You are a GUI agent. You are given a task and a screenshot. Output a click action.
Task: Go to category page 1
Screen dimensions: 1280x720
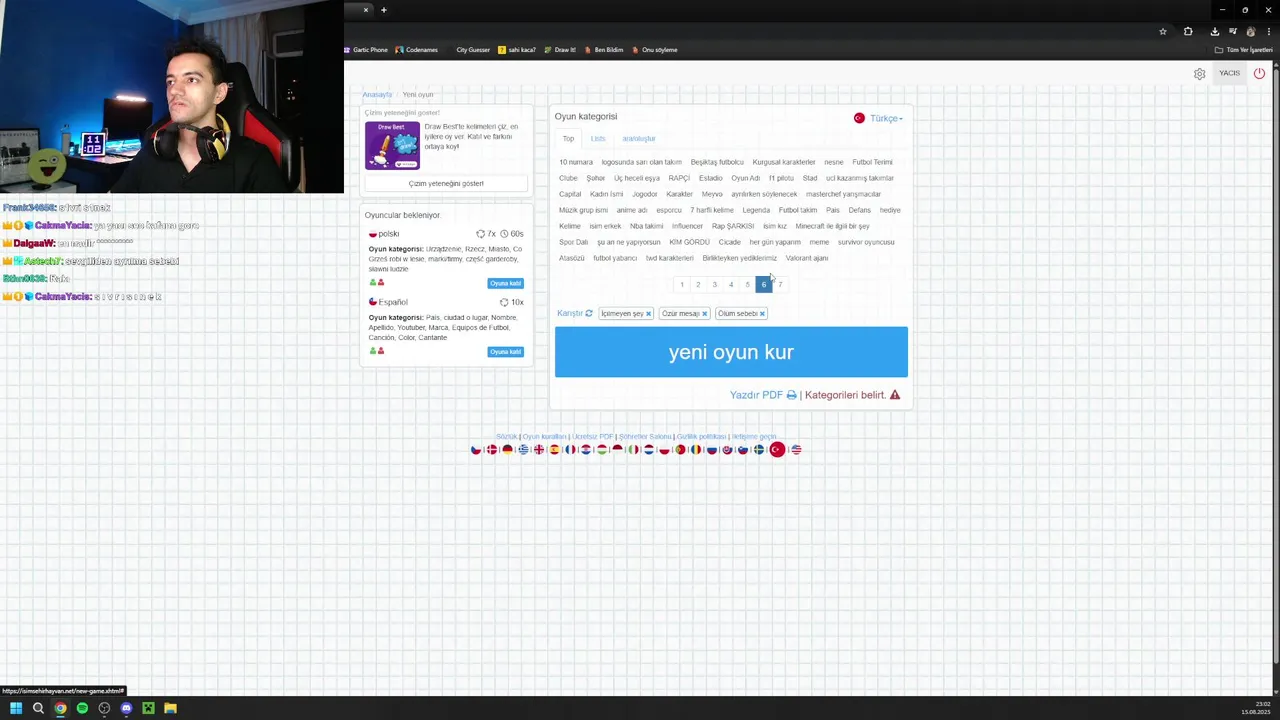[682, 285]
